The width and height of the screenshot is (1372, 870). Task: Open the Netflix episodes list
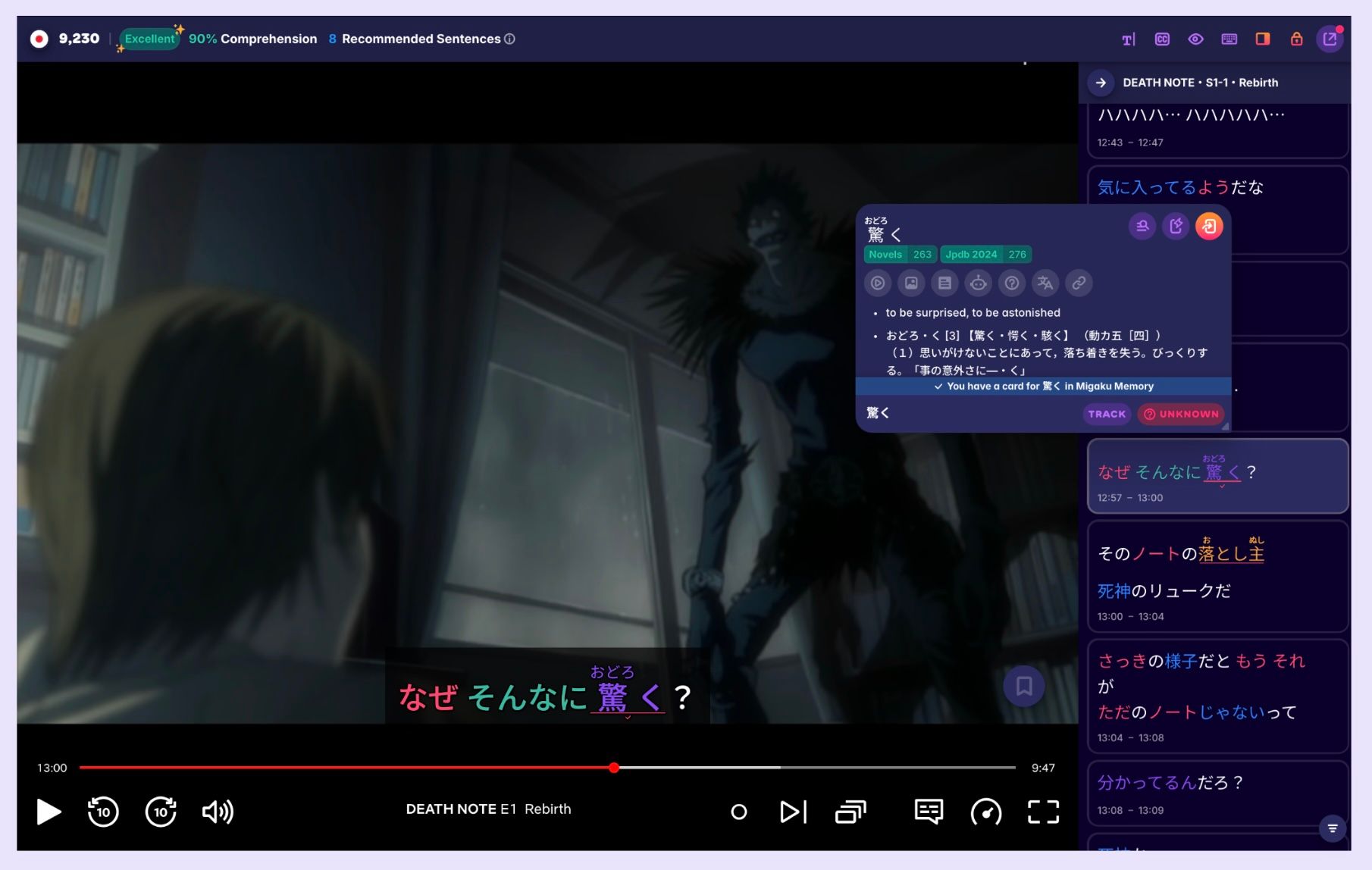(850, 812)
